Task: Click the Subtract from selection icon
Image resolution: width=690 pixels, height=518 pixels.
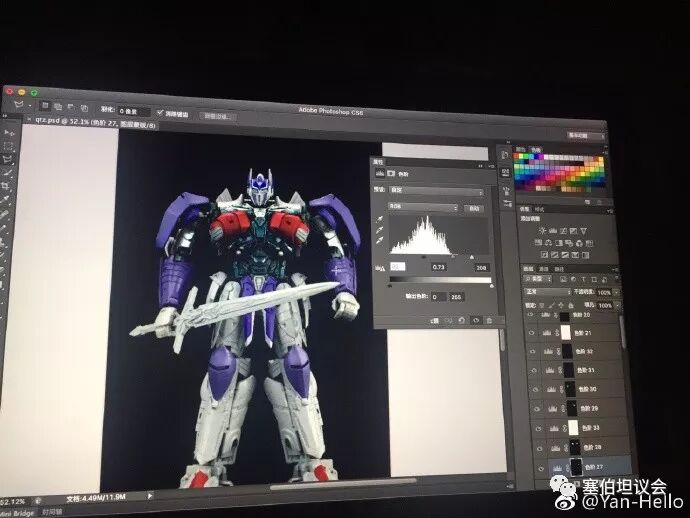Action: click(x=71, y=107)
